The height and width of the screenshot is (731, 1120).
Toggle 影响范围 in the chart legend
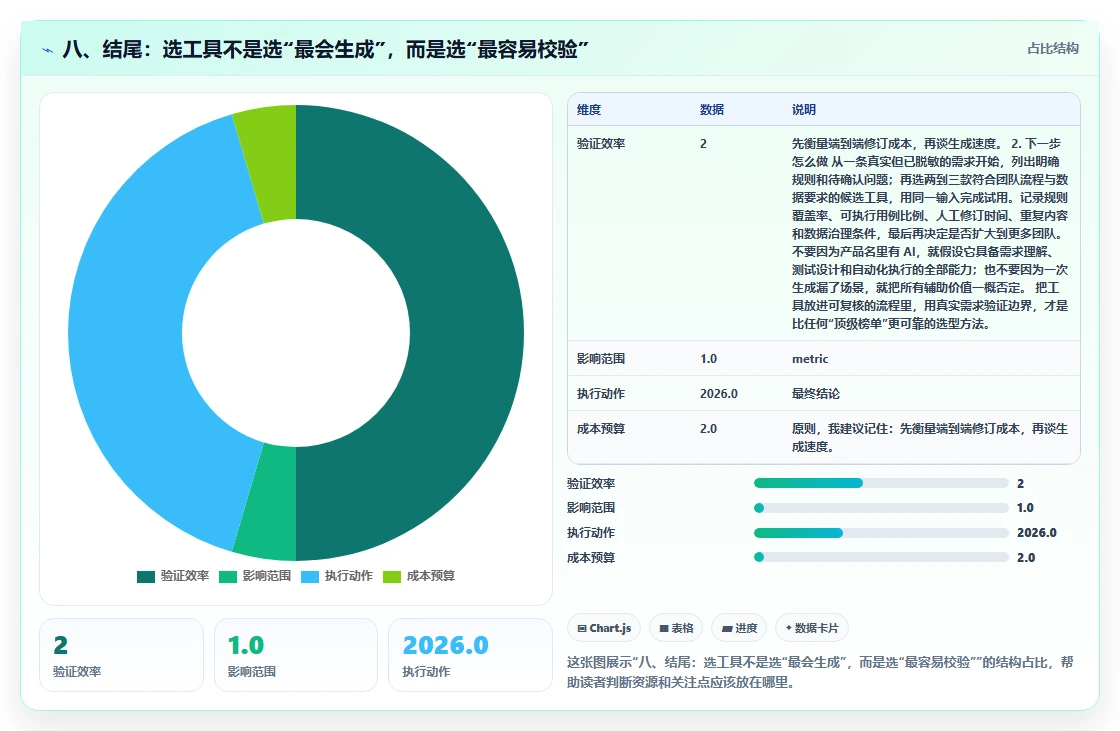pyautogui.click(x=255, y=576)
